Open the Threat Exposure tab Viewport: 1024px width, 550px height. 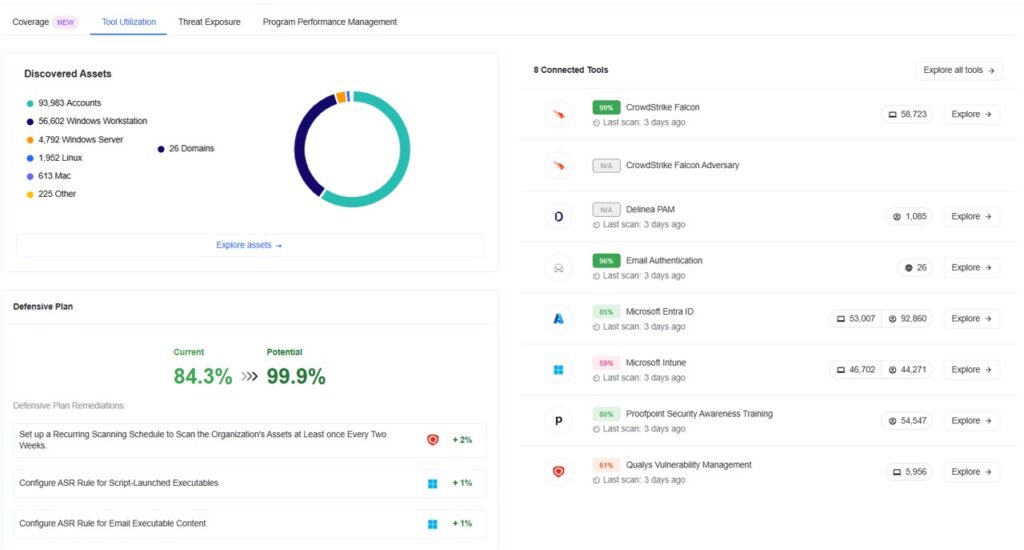pos(209,22)
